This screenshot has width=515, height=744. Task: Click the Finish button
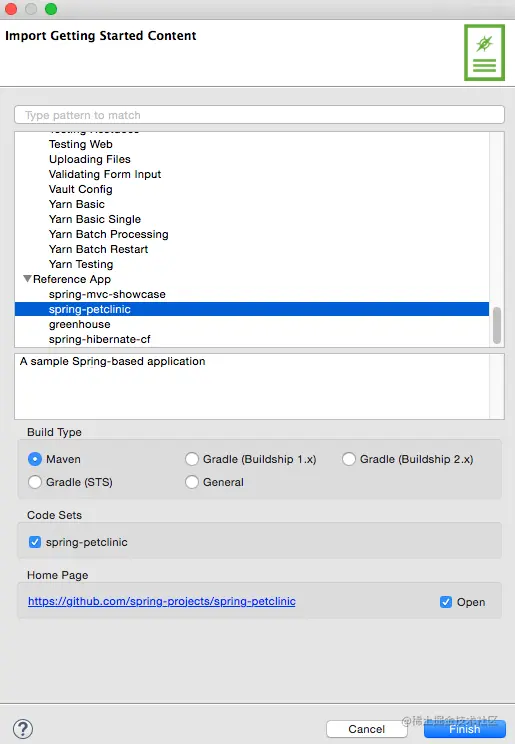pyautogui.click(x=465, y=729)
